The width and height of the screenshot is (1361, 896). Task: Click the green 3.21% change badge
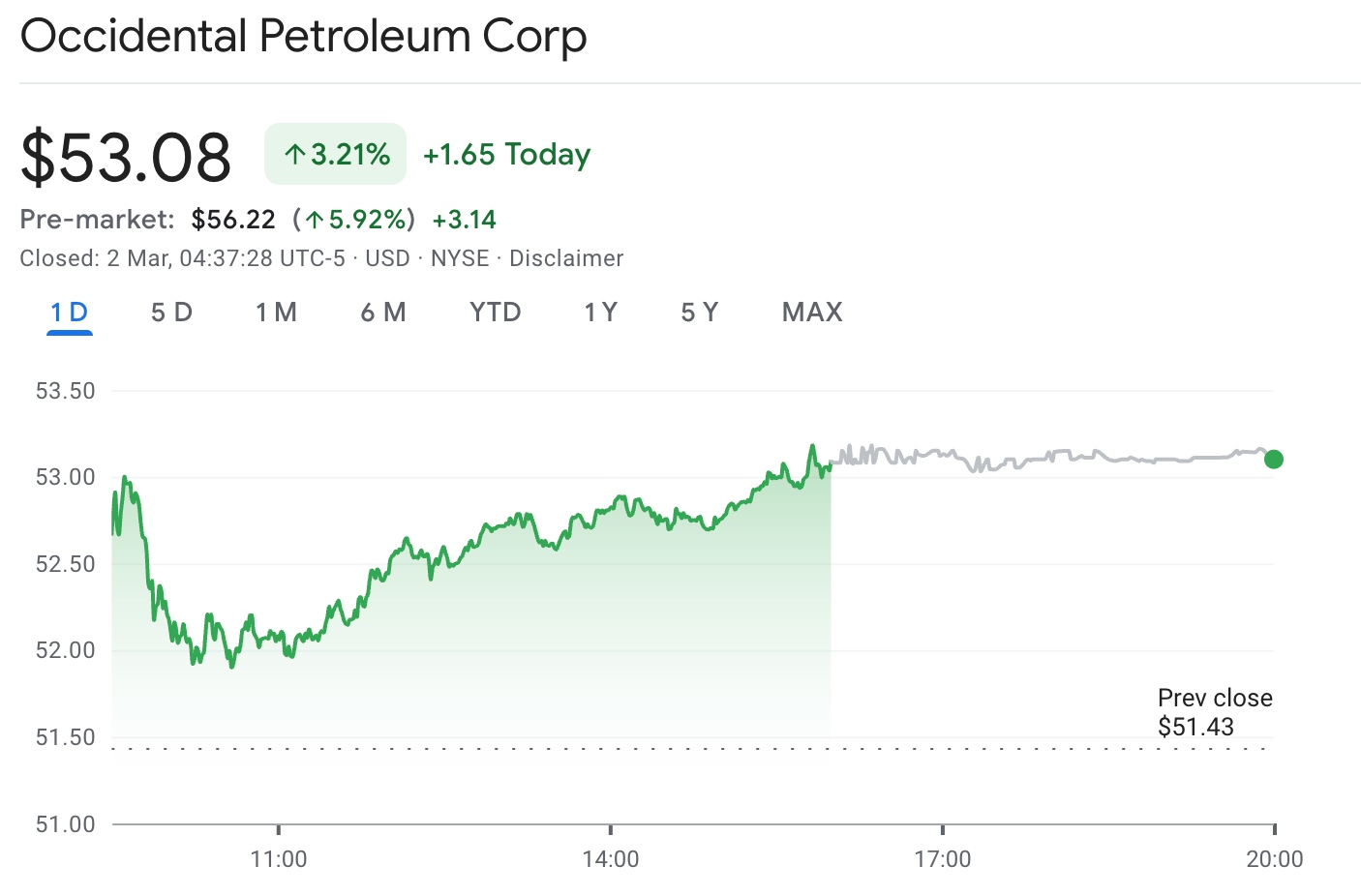(335, 154)
